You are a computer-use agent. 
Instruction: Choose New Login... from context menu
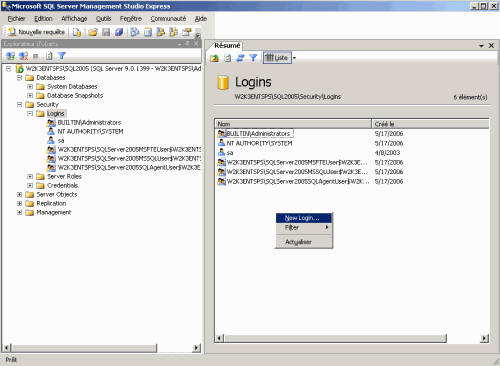(304, 218)
